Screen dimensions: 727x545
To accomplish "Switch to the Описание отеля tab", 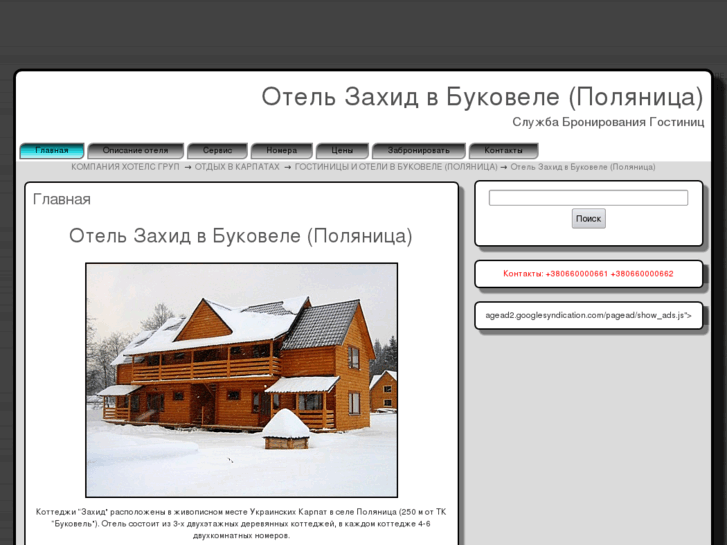I will click(135, 151).
